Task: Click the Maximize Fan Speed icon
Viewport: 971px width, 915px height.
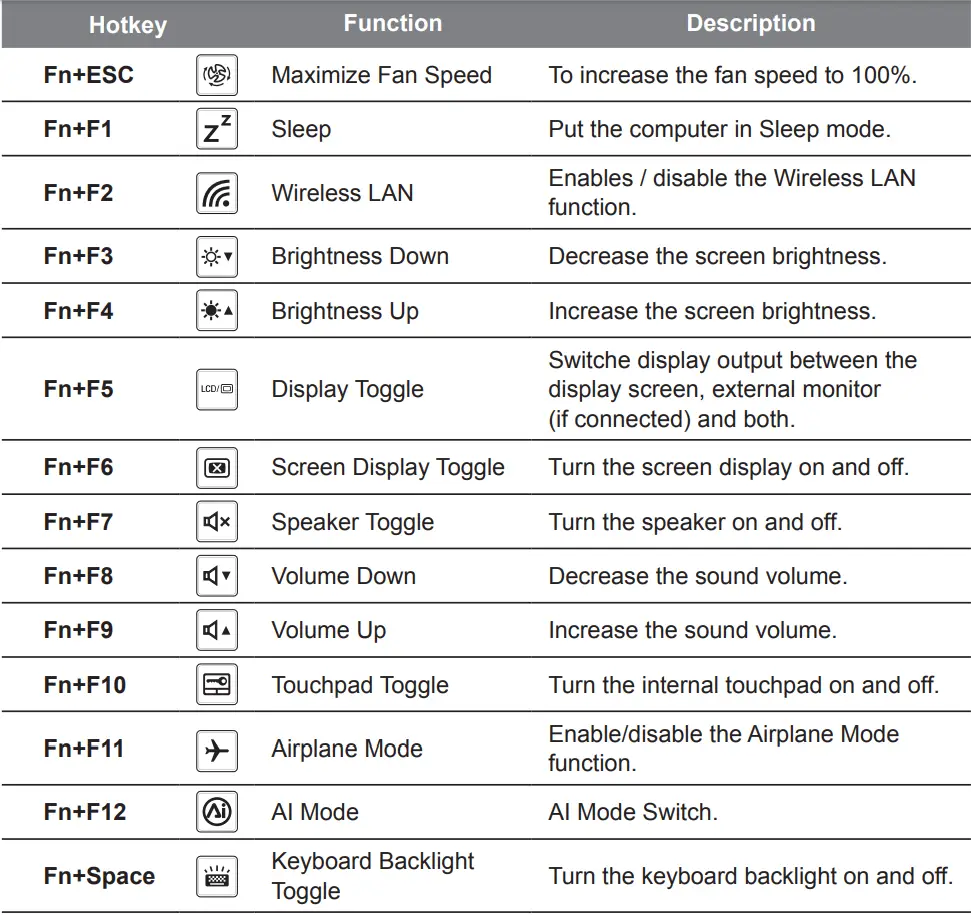Action: [x=216, y=76]
